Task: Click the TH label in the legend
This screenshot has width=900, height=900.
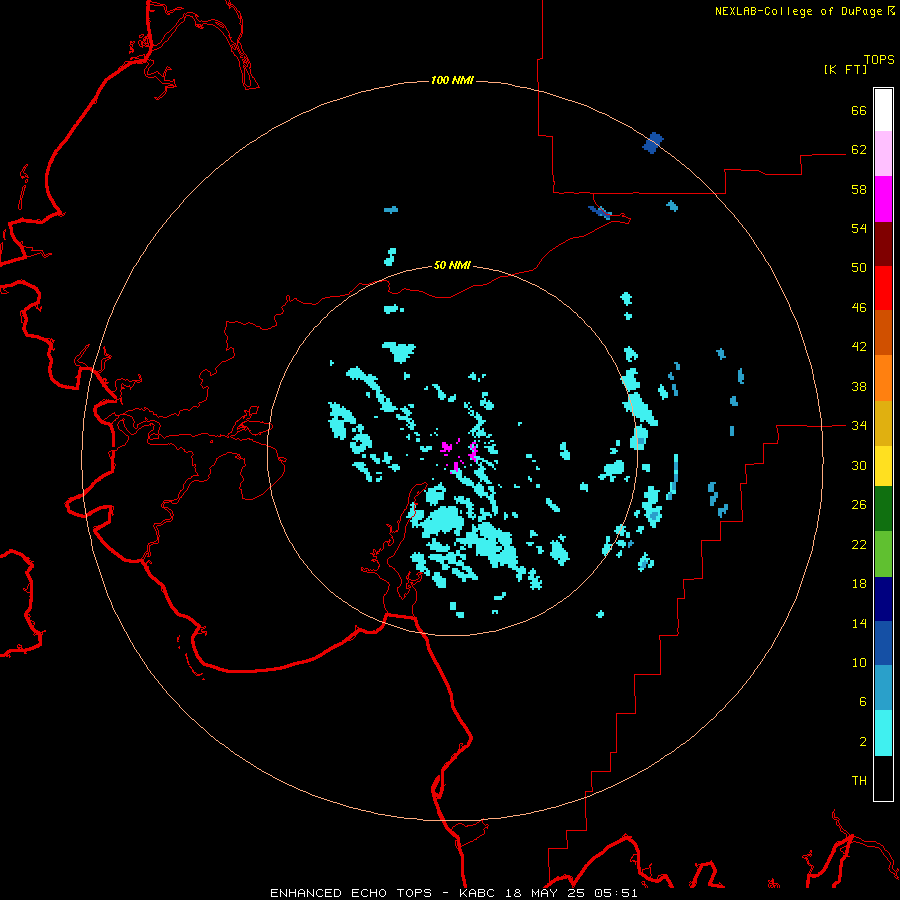Action: coord(859,780)
